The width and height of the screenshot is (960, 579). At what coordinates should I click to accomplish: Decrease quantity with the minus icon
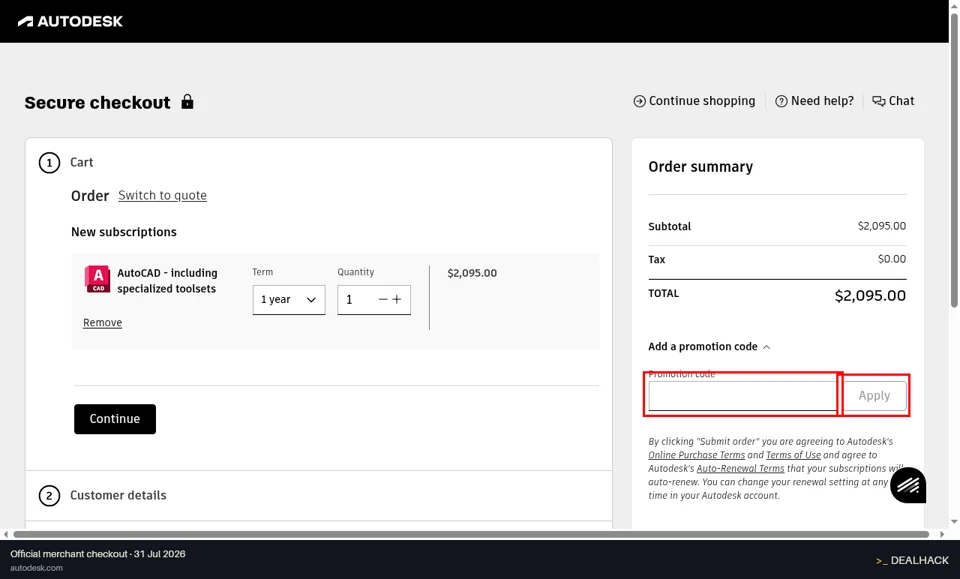point(383,299)
